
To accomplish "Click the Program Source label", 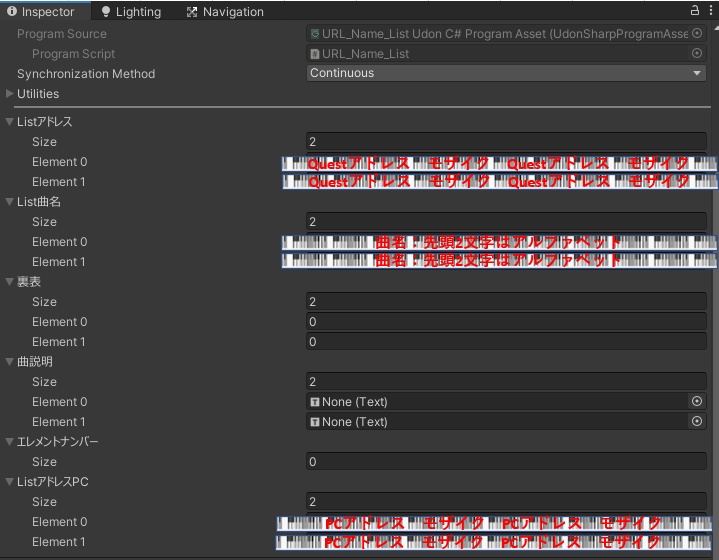I will click(61, 33).
